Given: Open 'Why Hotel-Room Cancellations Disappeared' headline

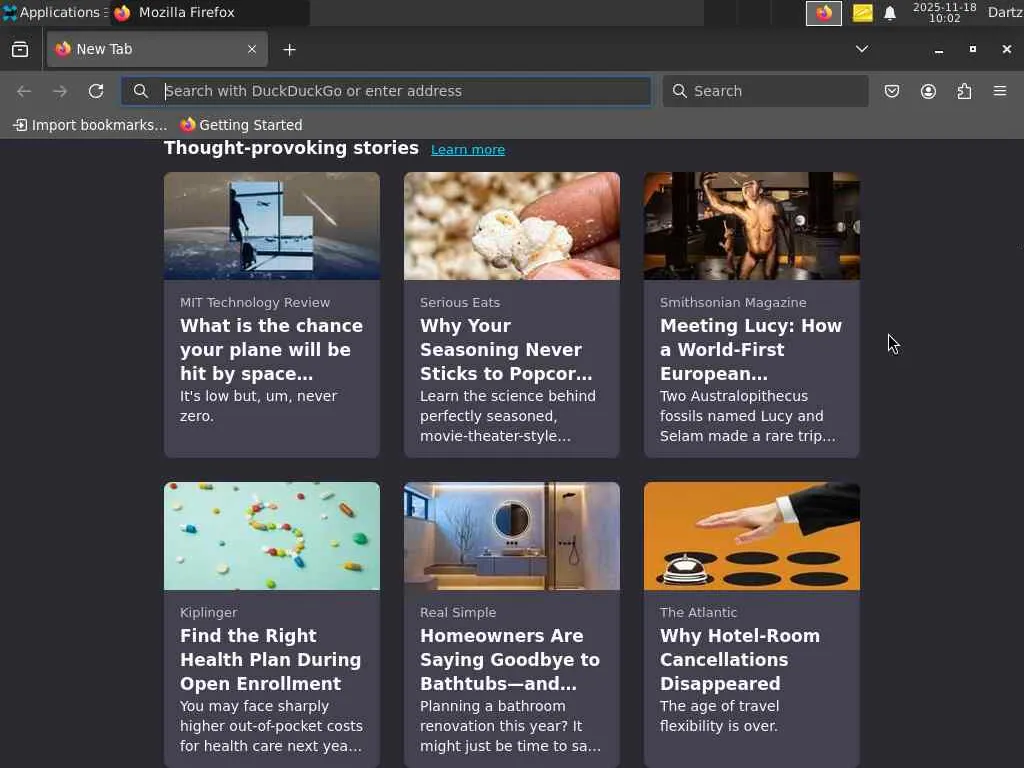Looking at the screenshot, I should tap(740, 660).
